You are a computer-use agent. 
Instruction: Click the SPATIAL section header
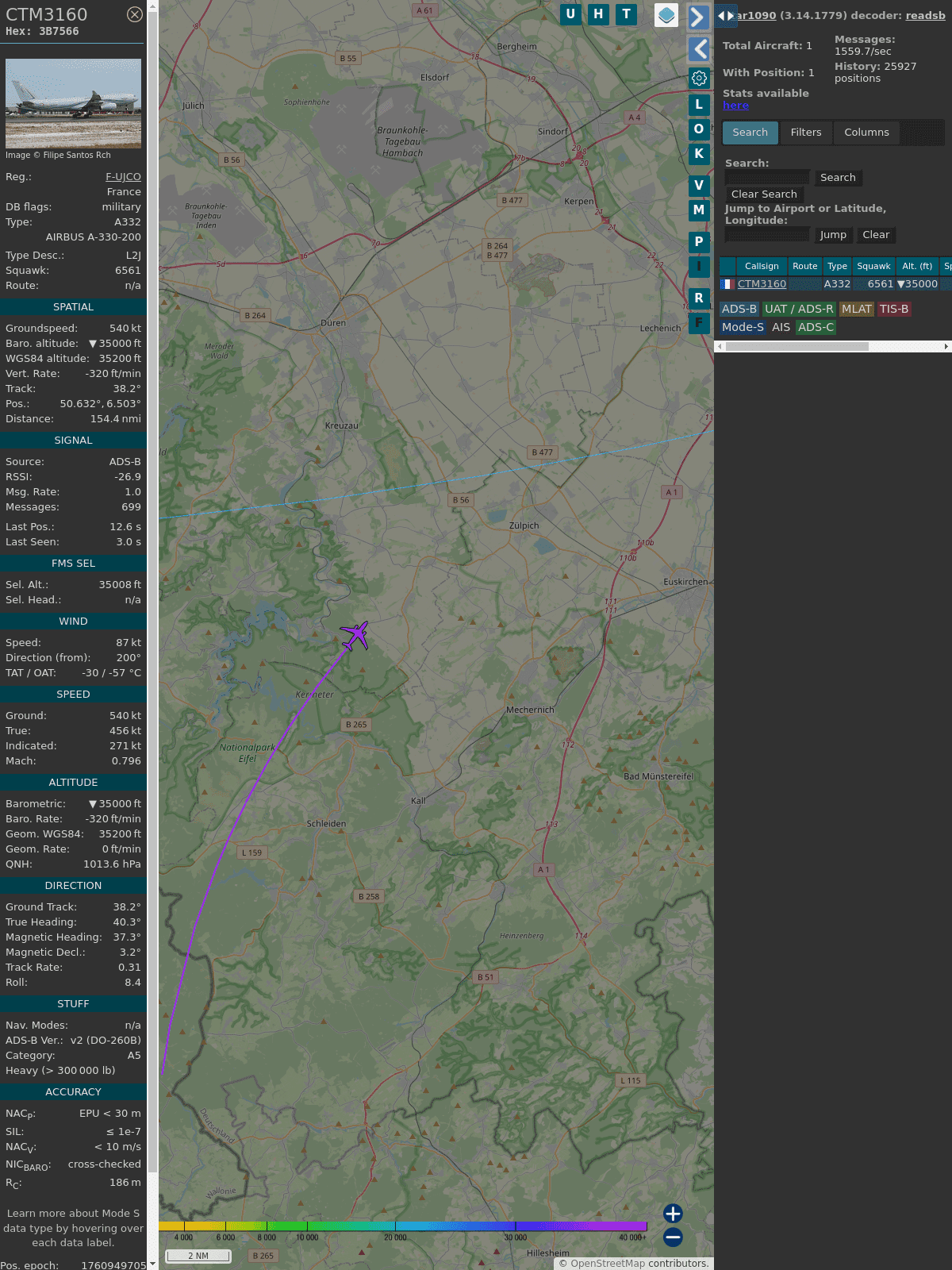[x=73, y=307]
